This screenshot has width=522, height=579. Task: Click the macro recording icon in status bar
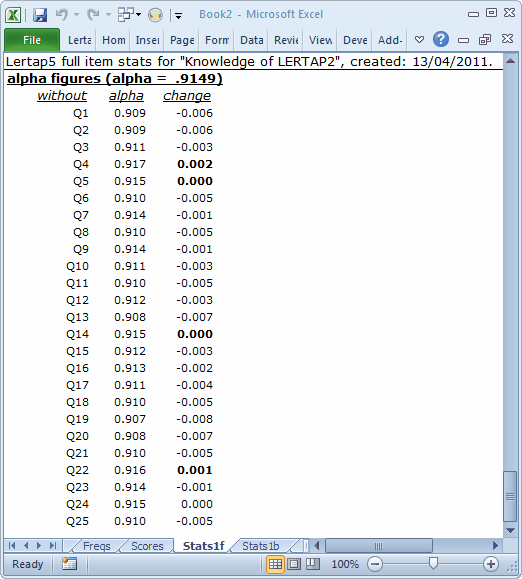[69, 564]
